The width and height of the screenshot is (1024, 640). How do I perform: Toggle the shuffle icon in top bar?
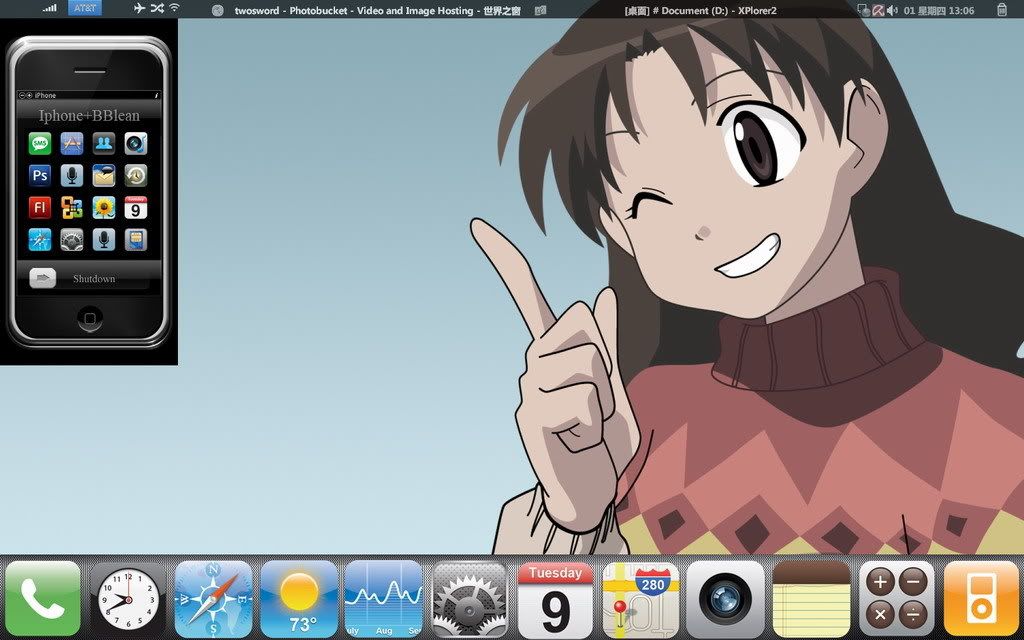coord(157,8)
